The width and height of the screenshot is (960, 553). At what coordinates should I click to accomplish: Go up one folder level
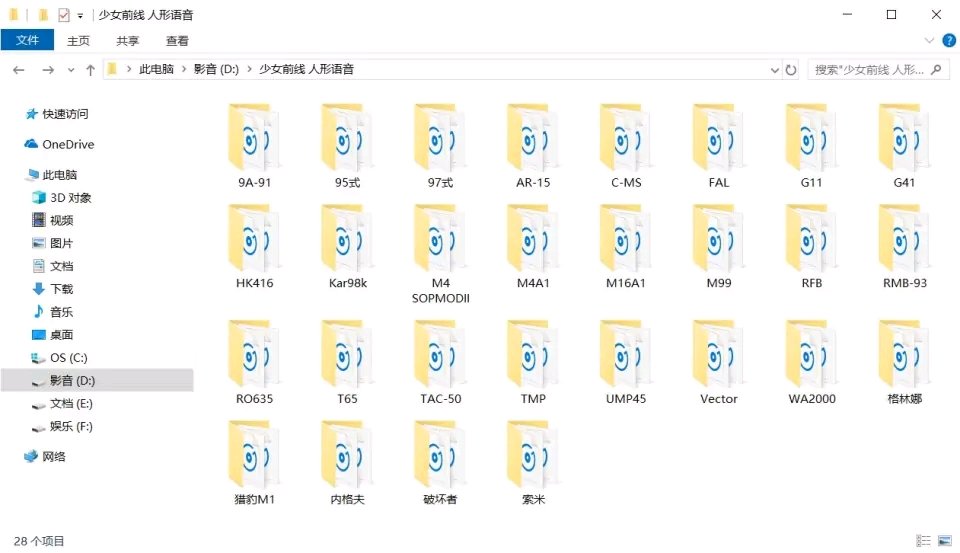point(91,70)
